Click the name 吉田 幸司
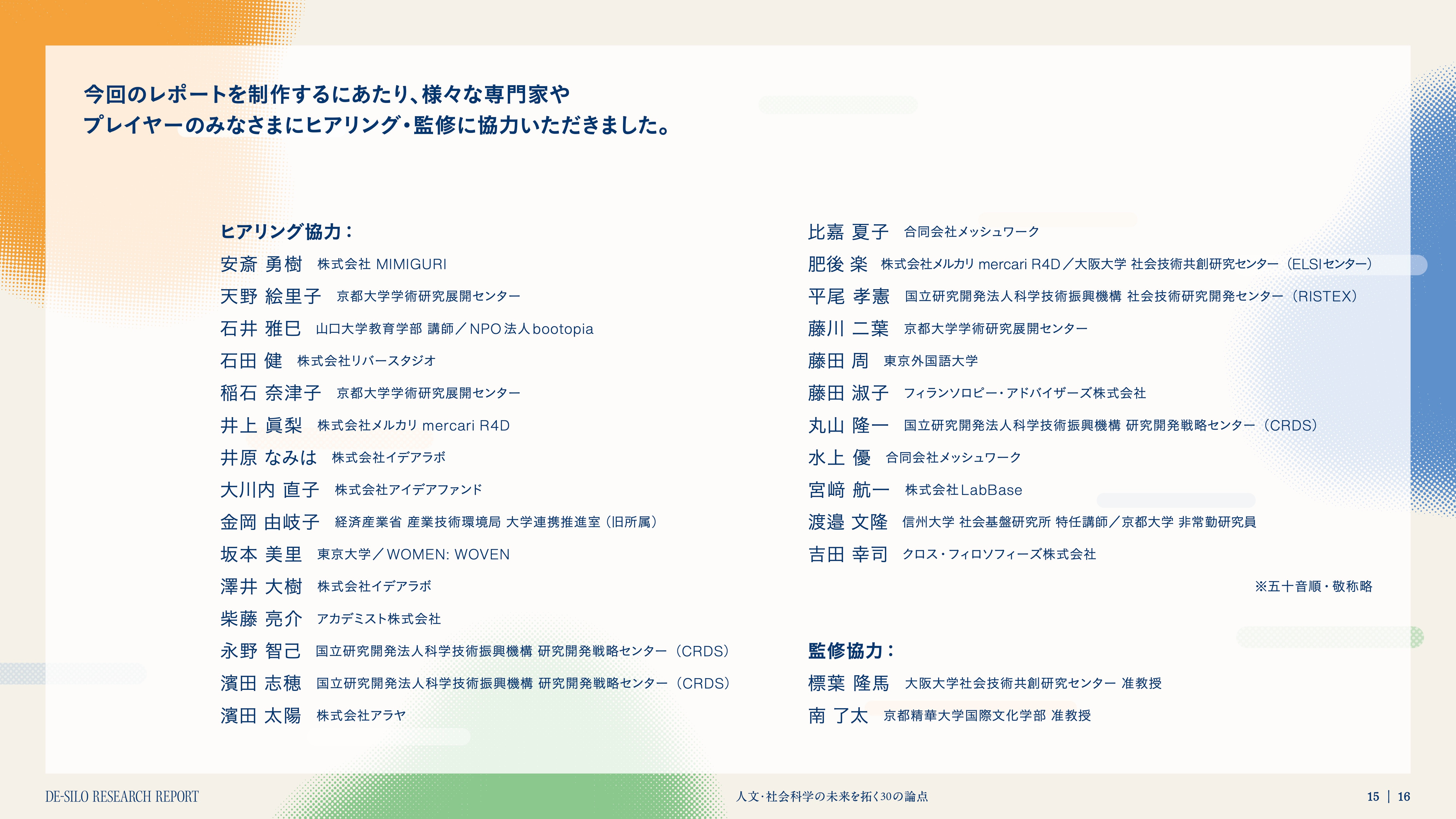This screenshot has width=1456, height=819. click(848, 554)
